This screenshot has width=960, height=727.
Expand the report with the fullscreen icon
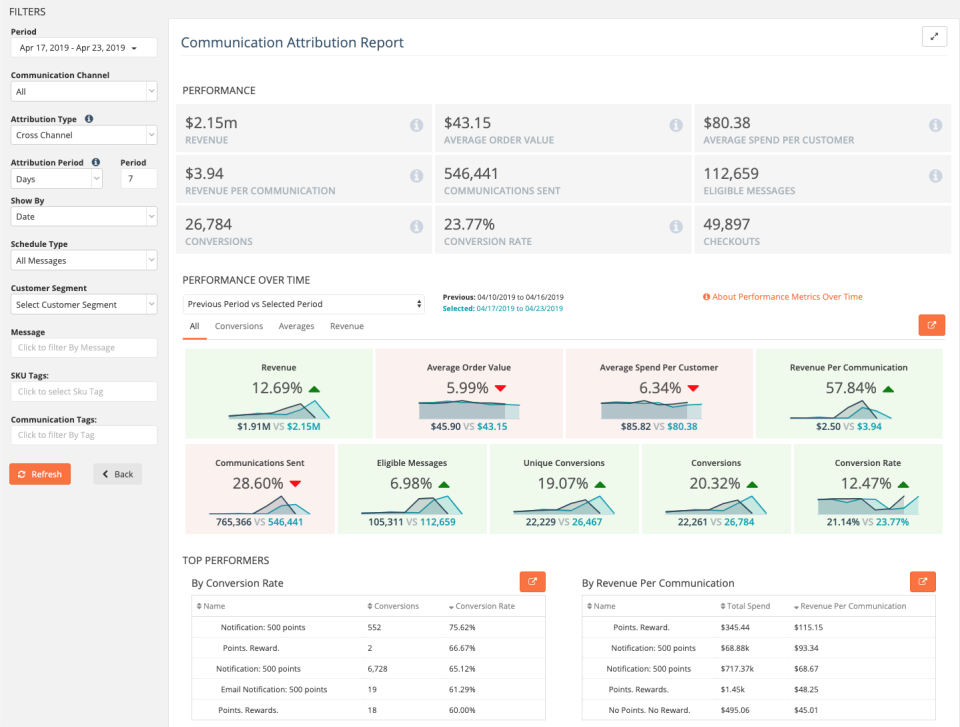[x=934, y=36]
